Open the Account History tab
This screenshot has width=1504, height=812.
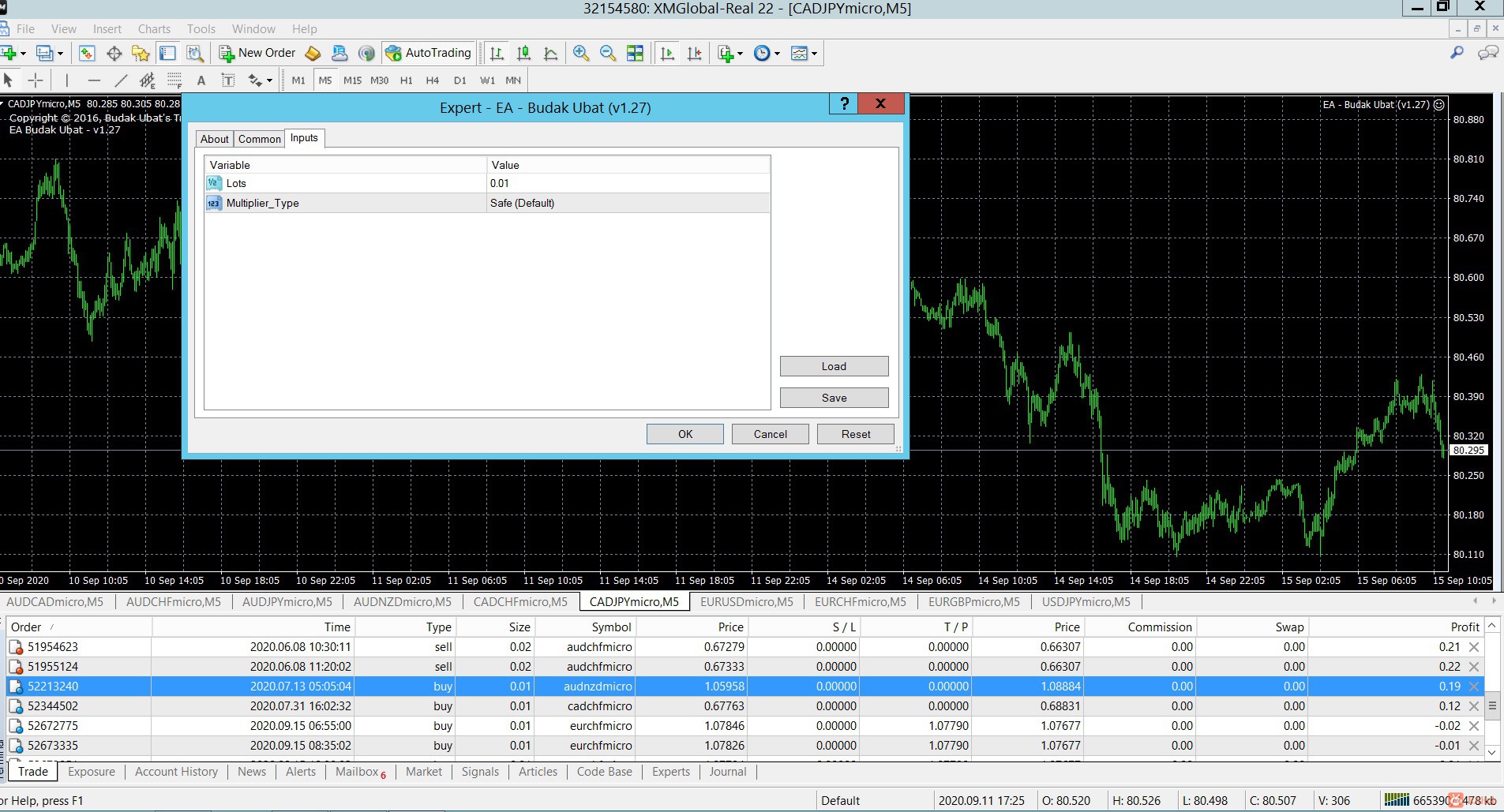point(176,772)
